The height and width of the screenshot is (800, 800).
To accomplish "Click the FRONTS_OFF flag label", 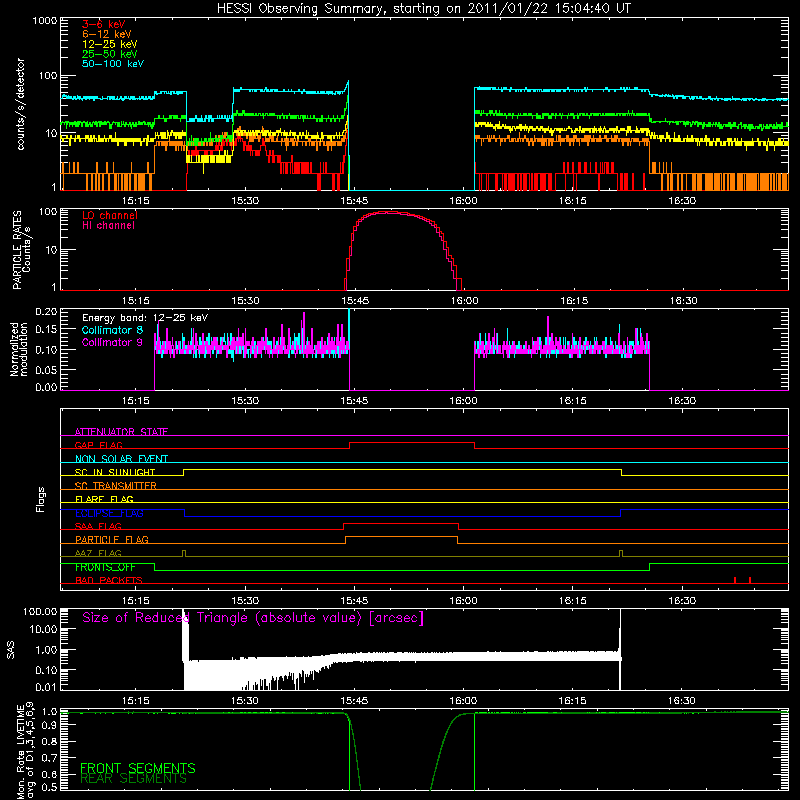I will click(x=105, y=567).
